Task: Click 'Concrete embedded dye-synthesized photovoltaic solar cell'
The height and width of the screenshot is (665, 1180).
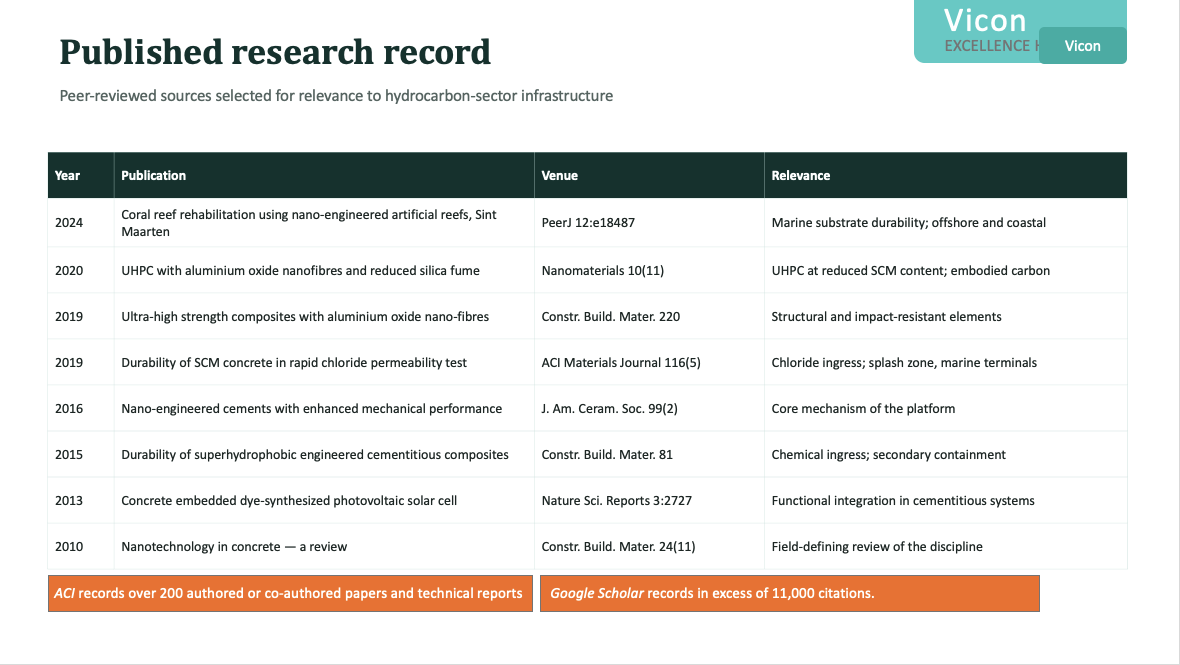Action: [x=324, y=500]
